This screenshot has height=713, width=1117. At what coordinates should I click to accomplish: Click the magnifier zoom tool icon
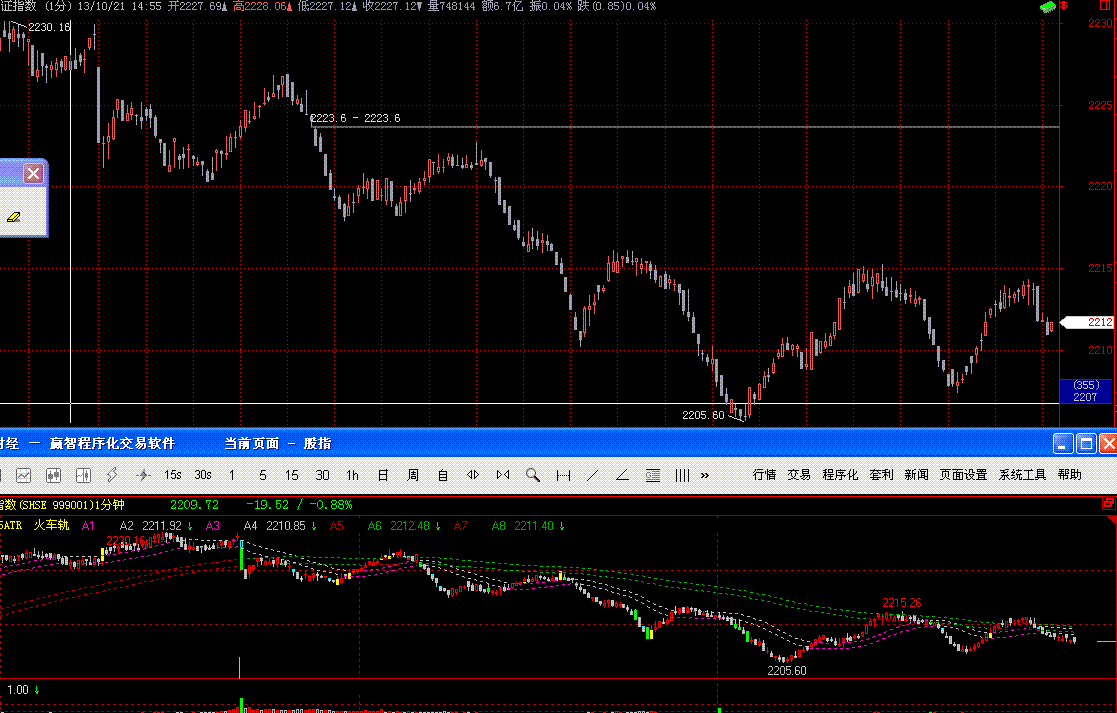click(533, 475)
